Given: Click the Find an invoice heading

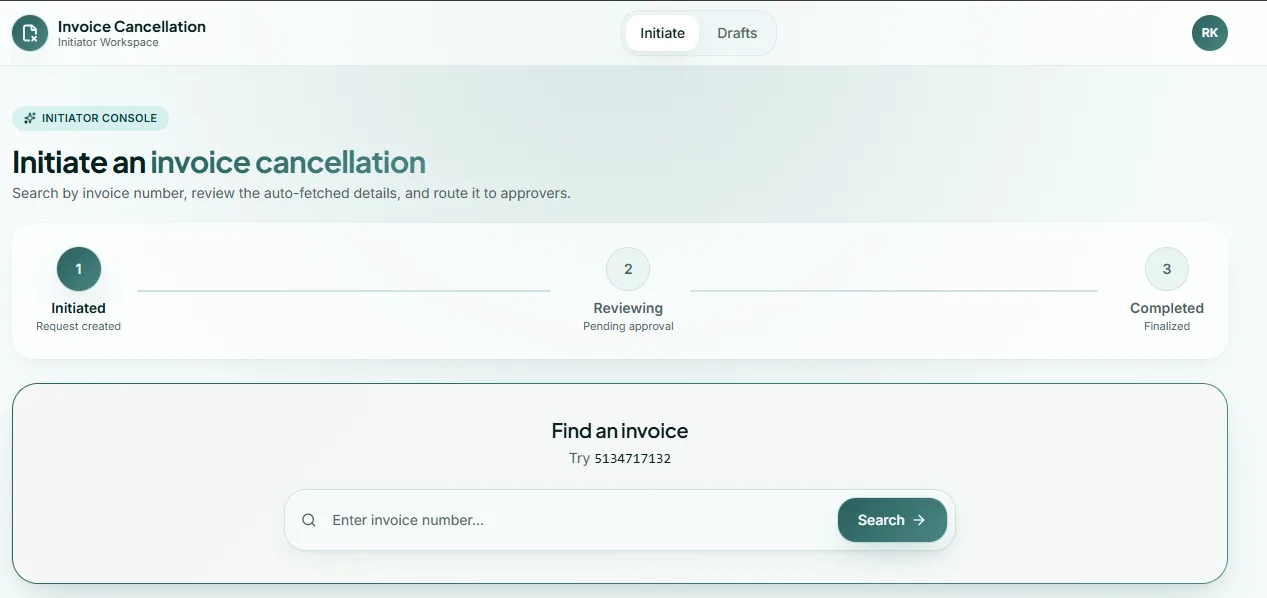Looking at the screenshot, I should (620, 431).
